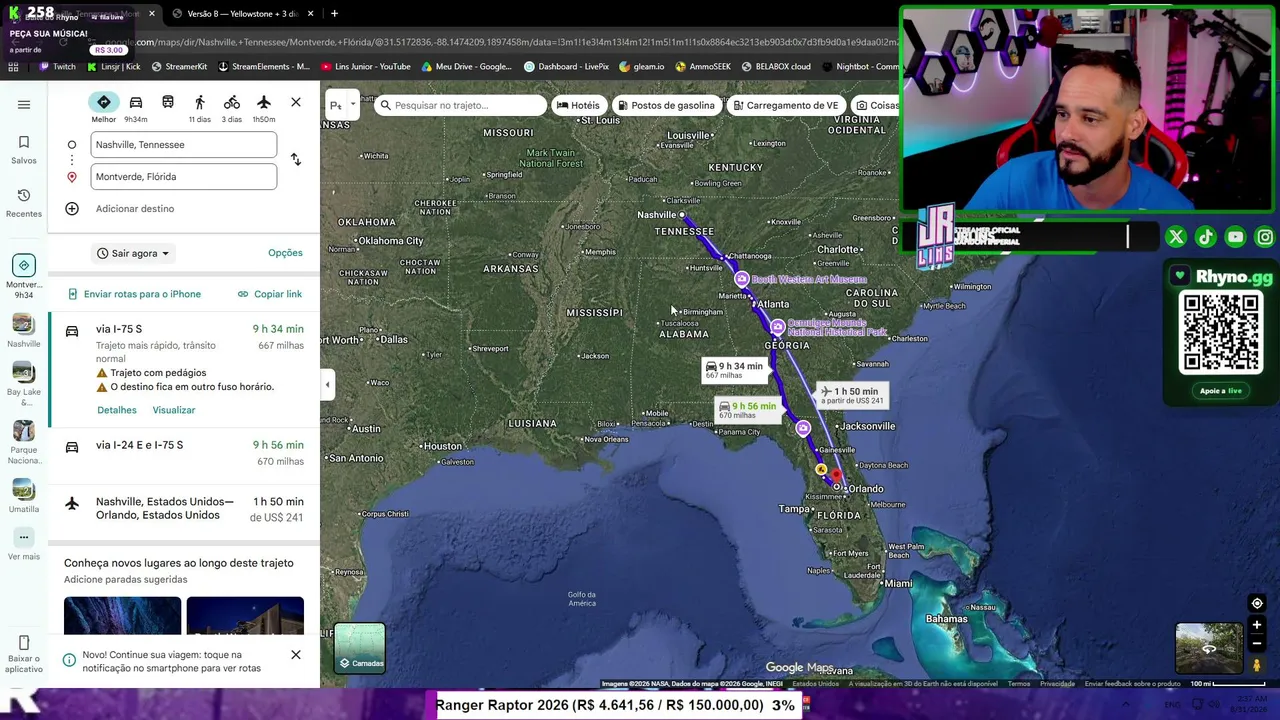This screenshot has width=1280, height=720.
Task: Click the Ocmulgee Mounds National Historical Park pin
Action: click(x=778, y=327)
